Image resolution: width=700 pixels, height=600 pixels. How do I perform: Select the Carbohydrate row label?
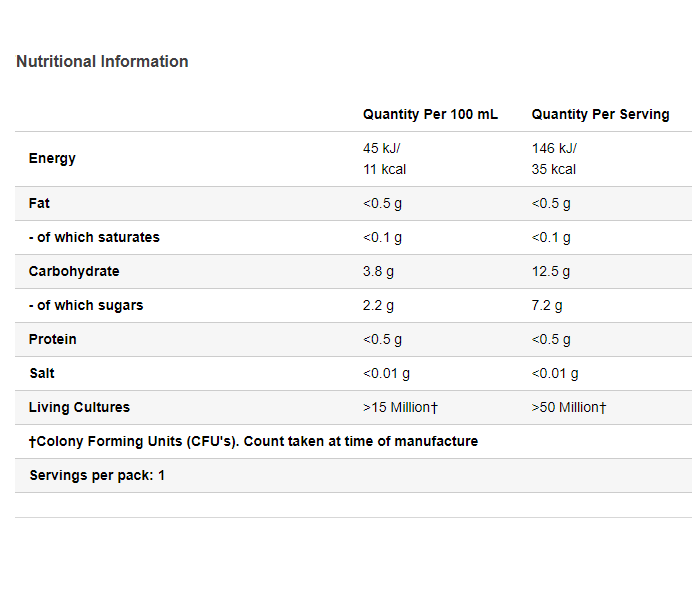(x=74, y=271)
